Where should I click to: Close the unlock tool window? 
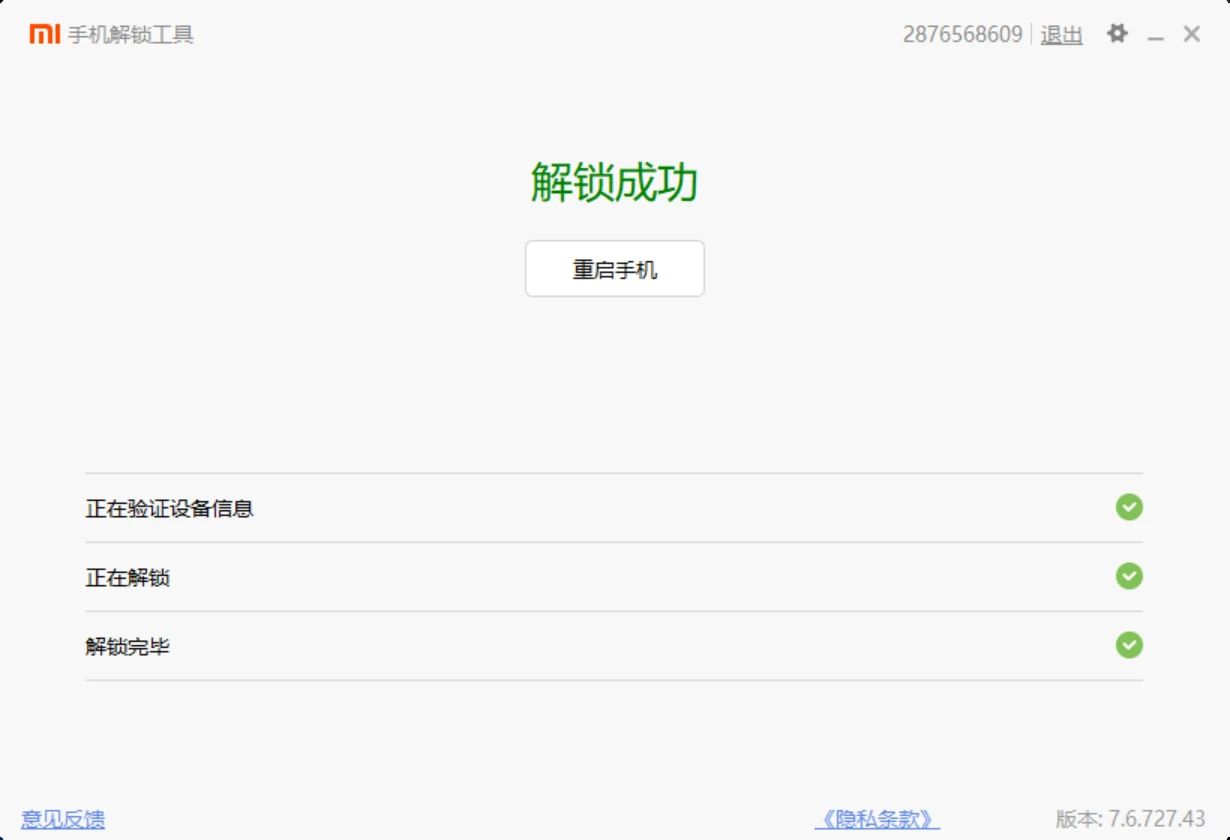pyautogui.click(x=1191, y=33)
